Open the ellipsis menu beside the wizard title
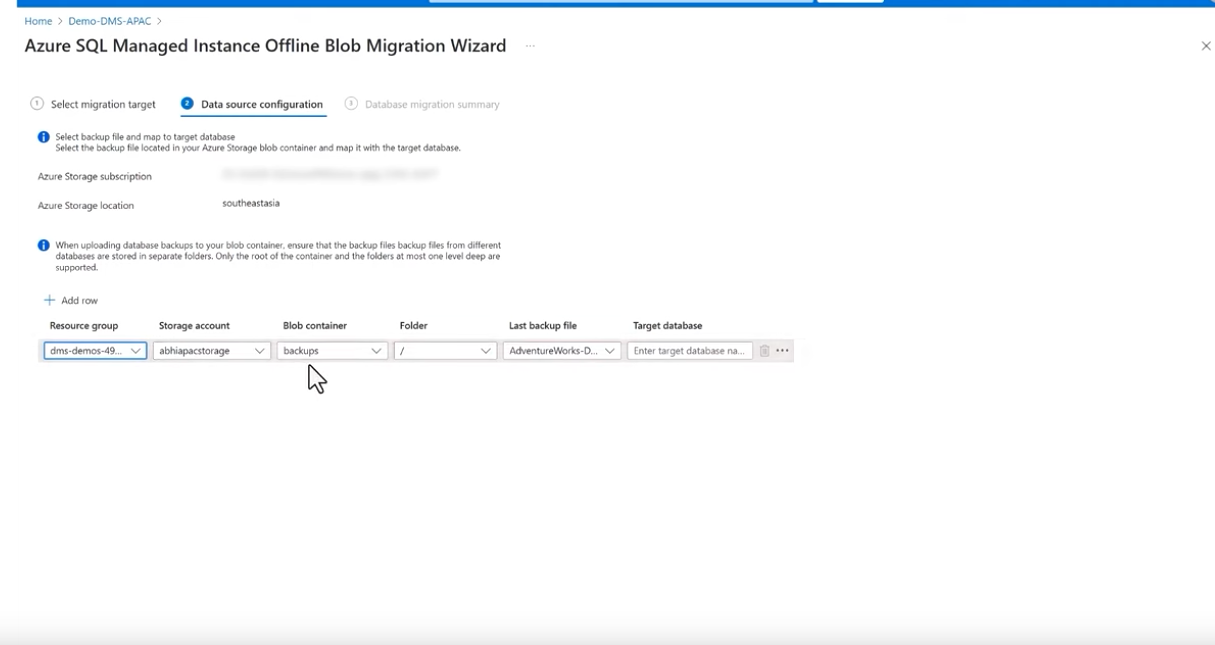This screenshot has height=645, width=1215. point(530,46)
